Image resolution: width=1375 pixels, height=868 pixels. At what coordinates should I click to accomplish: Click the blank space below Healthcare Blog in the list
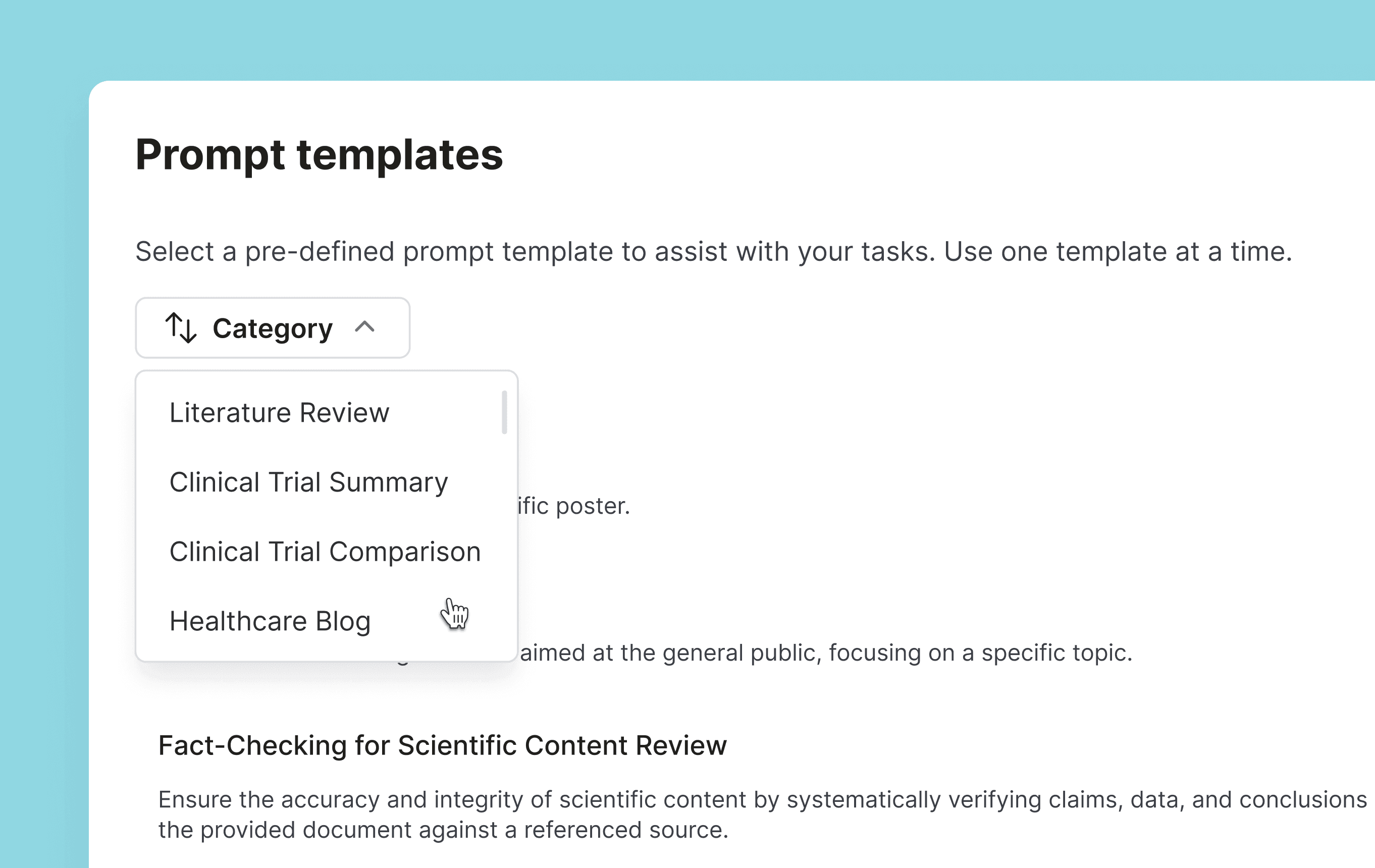tap(326, 652)
